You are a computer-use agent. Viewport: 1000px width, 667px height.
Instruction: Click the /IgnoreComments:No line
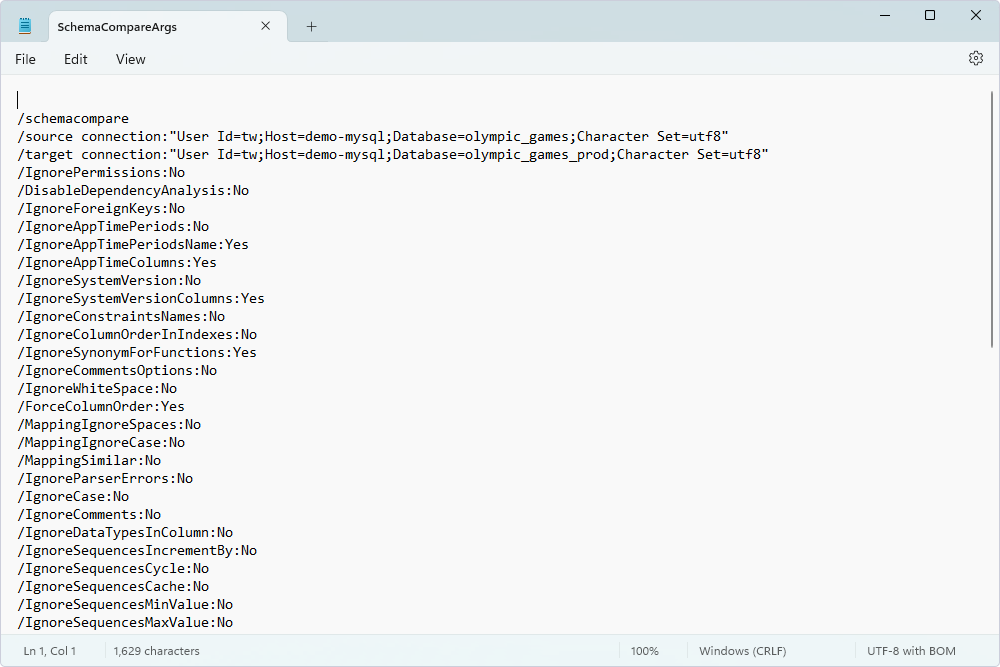click(89, 515)
